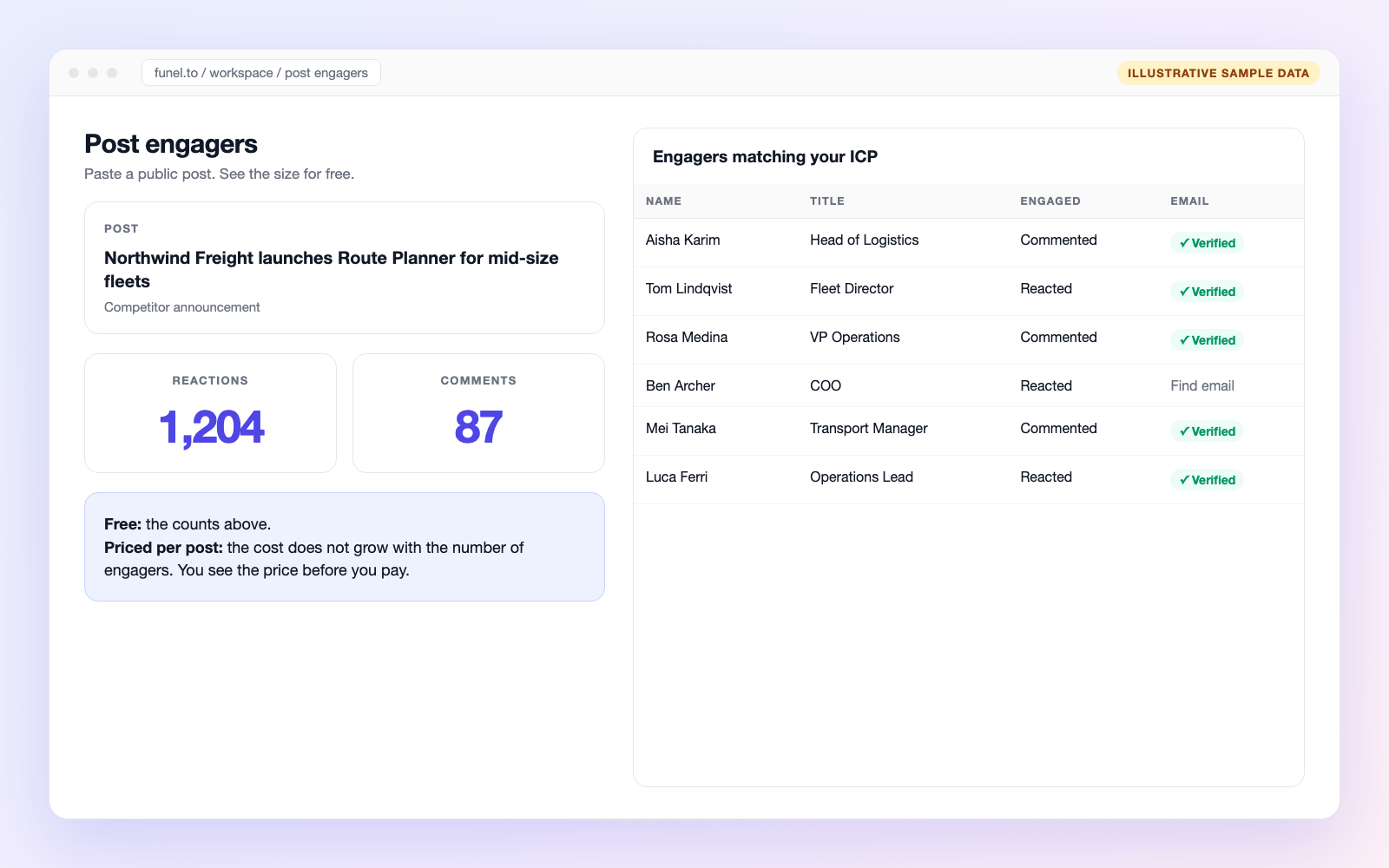The height and width of the screenshot is (868, 1389).
Task: Click the Comments count 87
Action: [478, 428]
